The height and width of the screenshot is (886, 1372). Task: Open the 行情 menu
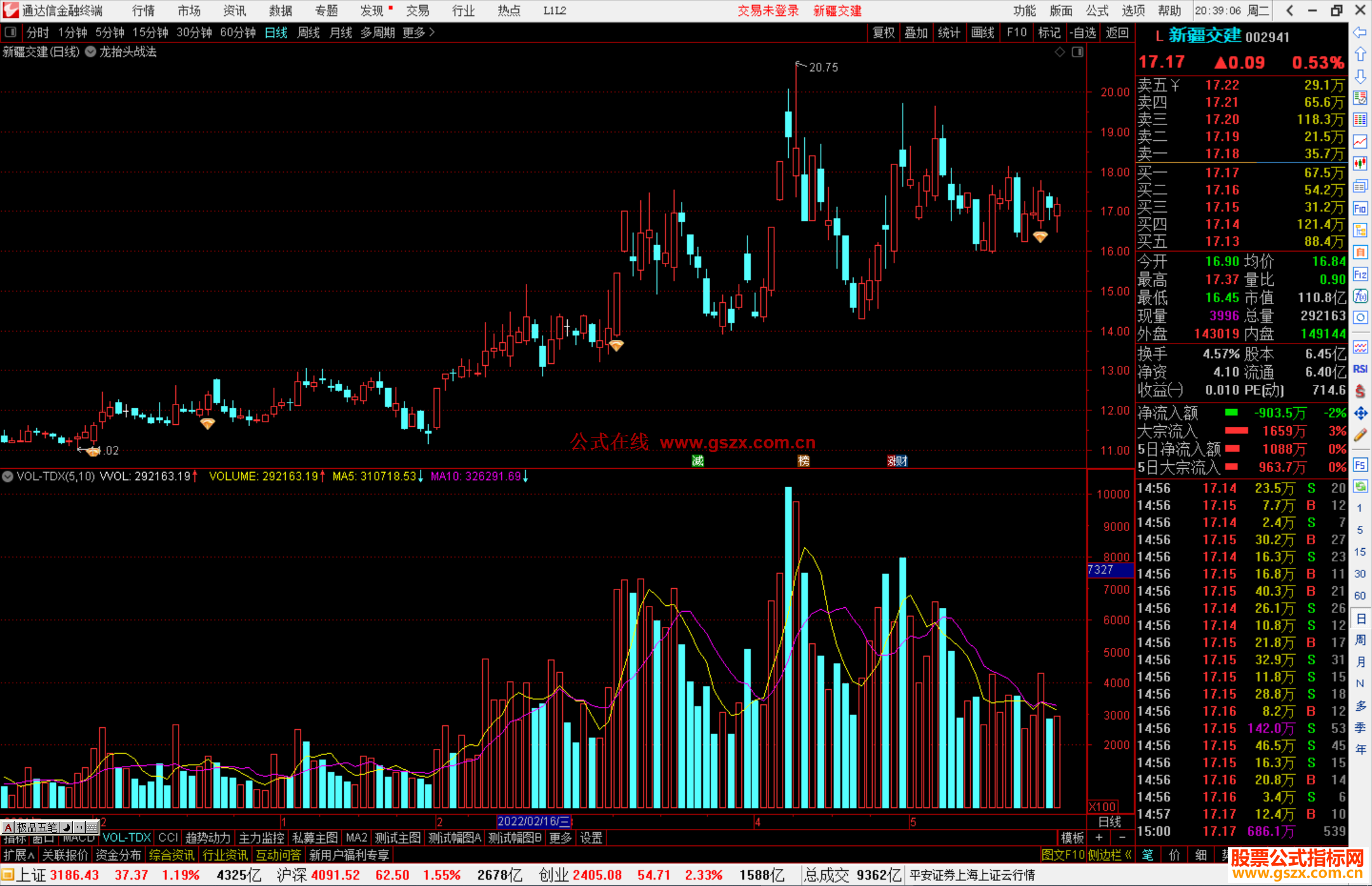tap(144, 11)
